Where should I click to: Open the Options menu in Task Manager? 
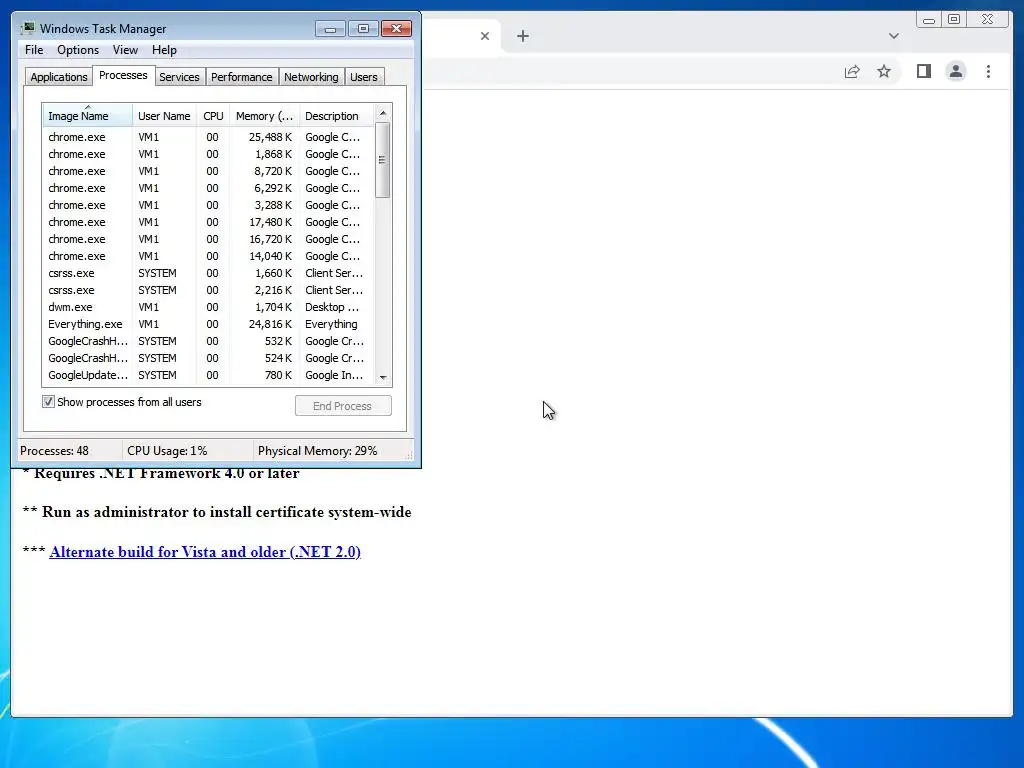point(78,50)
